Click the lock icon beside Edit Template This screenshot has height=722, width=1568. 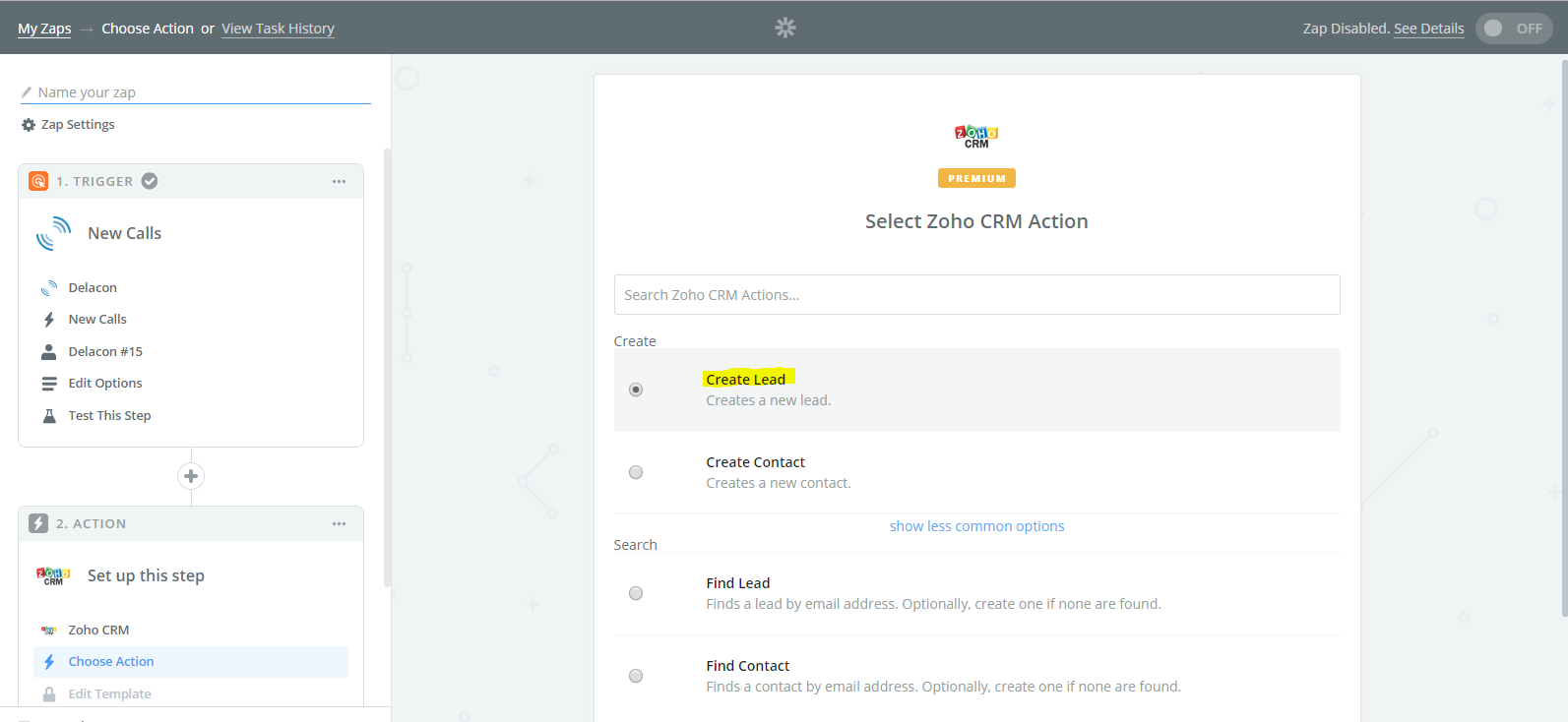[49, 694]
